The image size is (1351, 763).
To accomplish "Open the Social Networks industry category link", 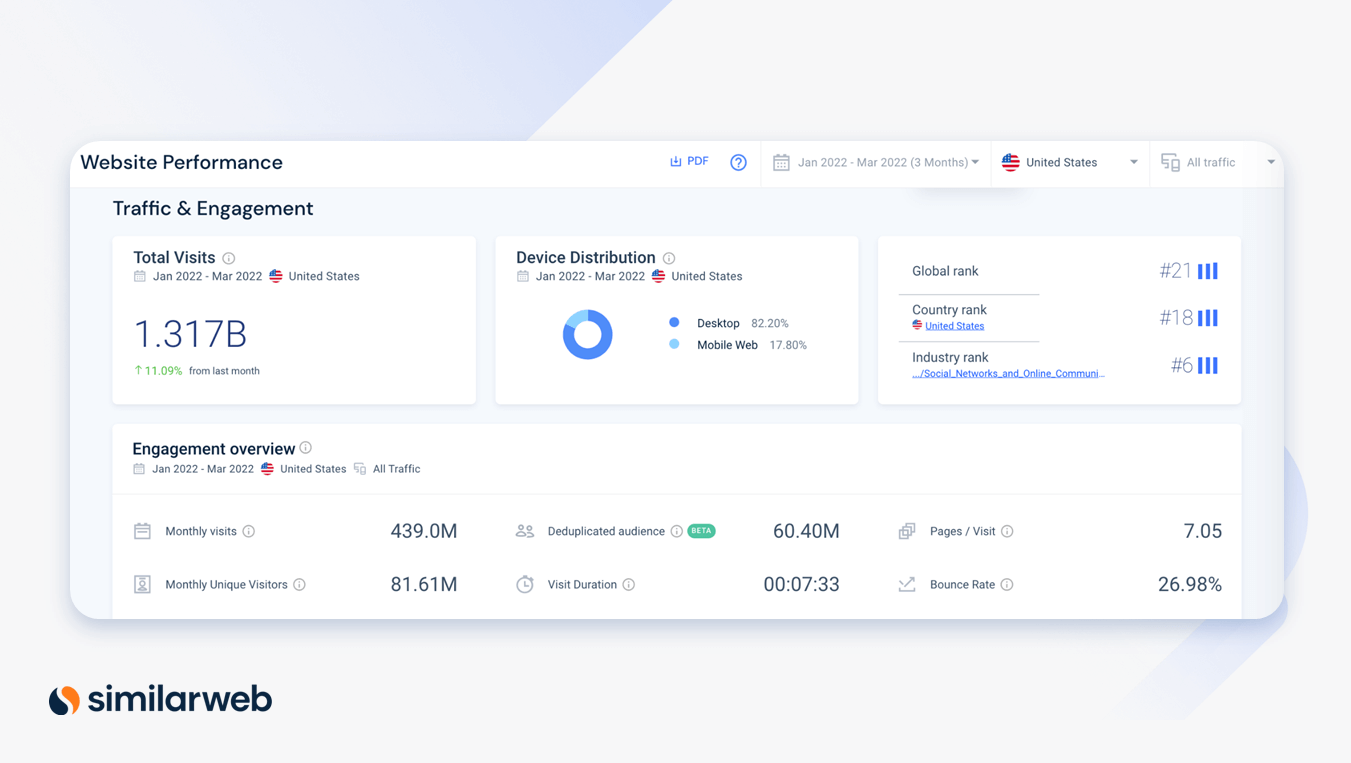I will tap(1007, 374).
